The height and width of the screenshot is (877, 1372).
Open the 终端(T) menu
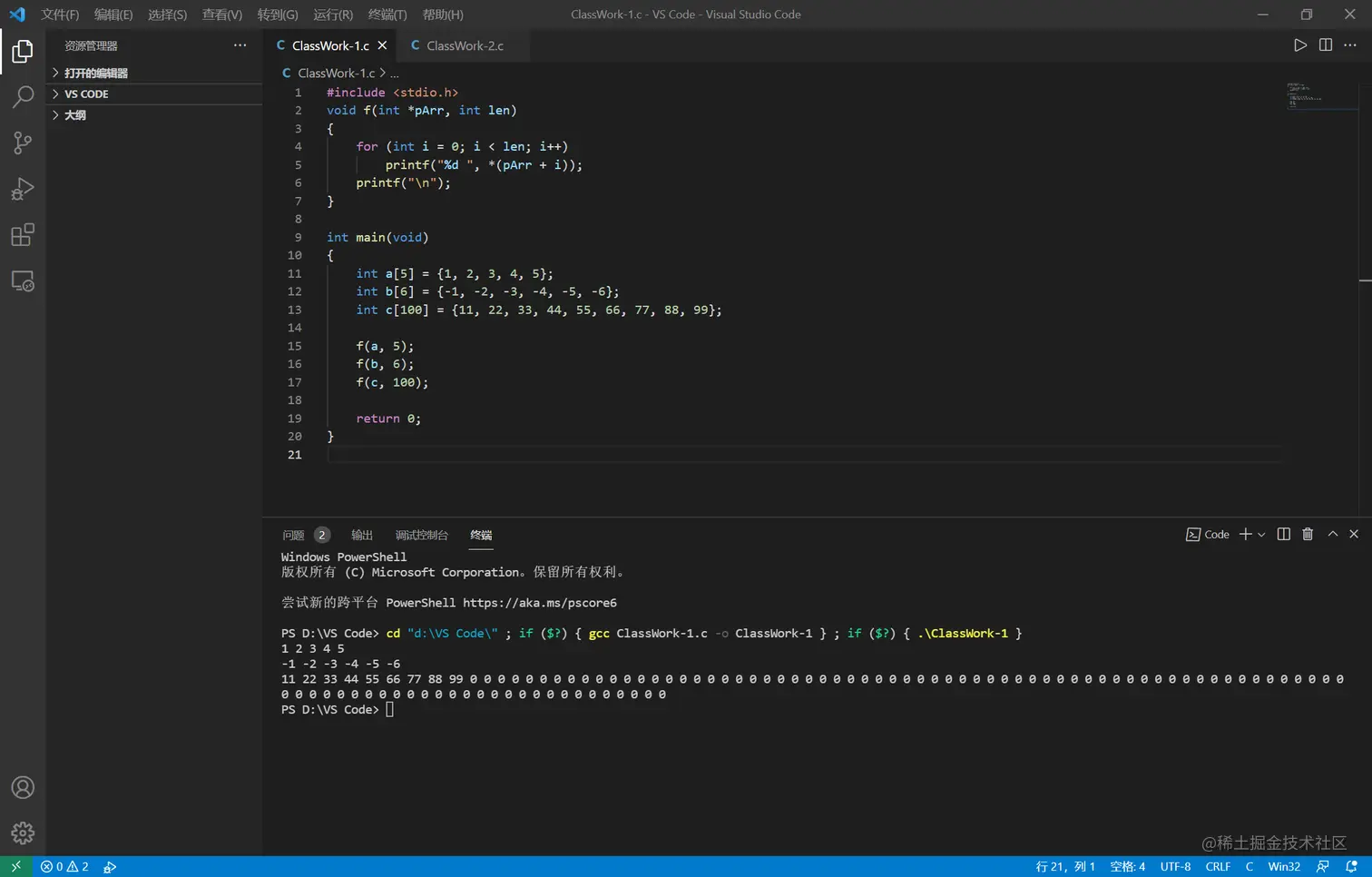click(387, 15)
